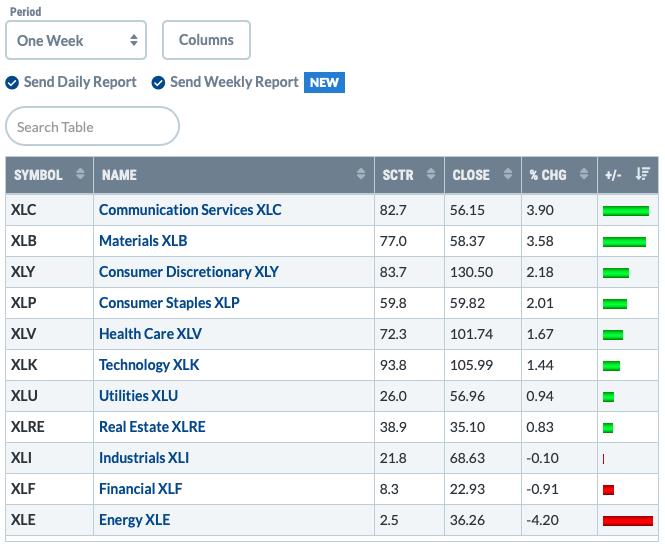Toggle Send Weekly Report checkbox
This screenshot has height=547, width=665.
(x=158, y=83)
